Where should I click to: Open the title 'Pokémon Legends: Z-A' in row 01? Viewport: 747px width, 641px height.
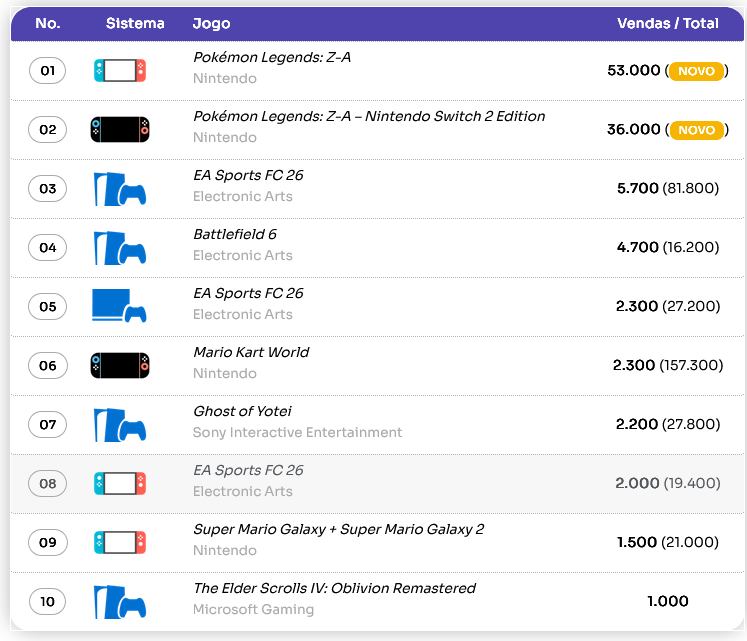point(272,57)
